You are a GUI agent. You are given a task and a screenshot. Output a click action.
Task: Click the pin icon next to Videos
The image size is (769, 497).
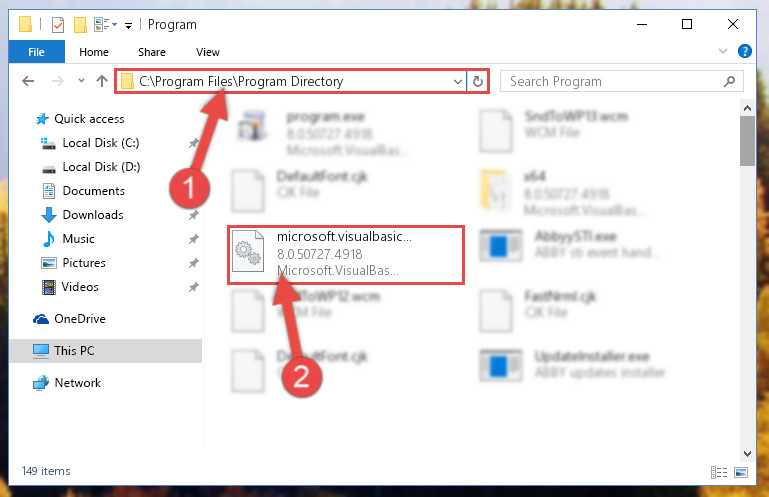(x=194, y=287)
